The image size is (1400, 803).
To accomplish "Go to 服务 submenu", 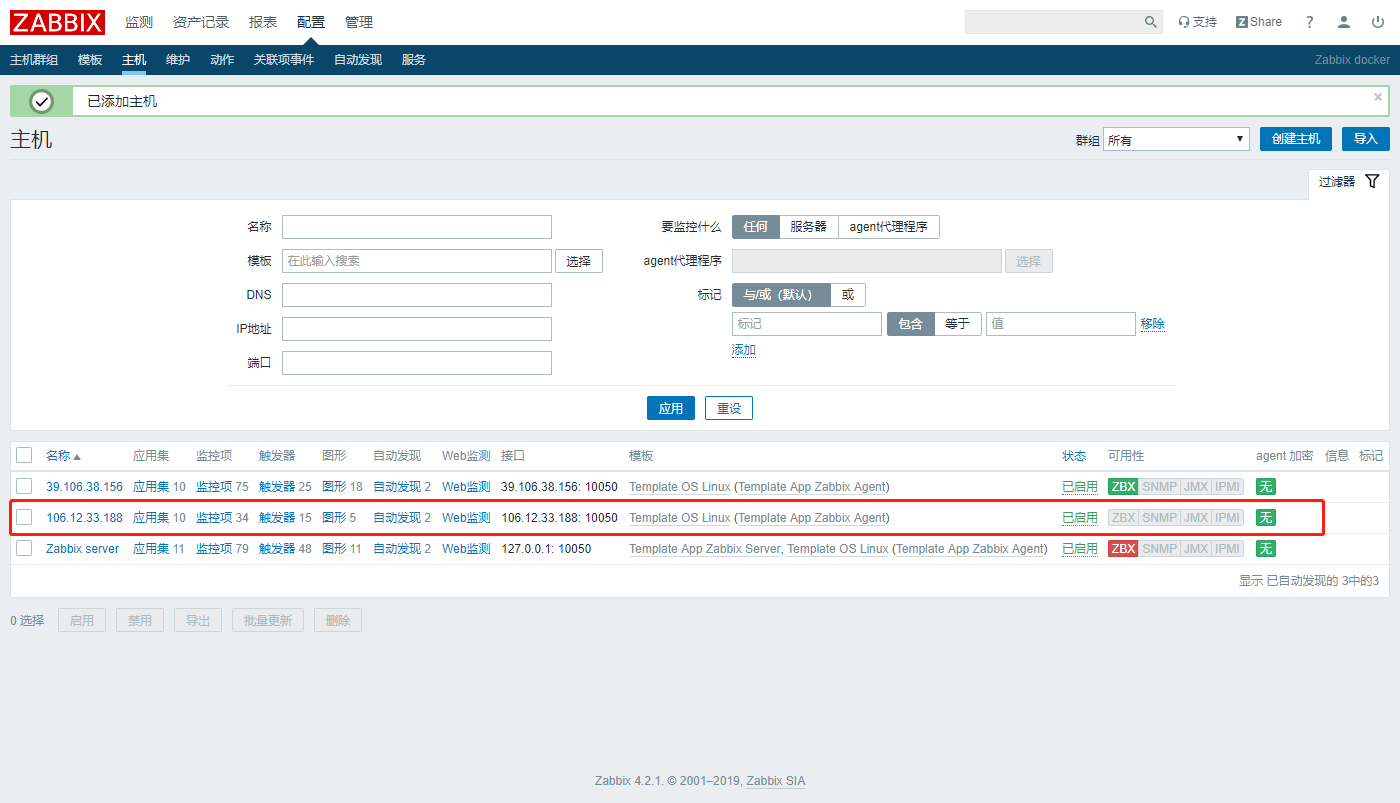I will pyautogui.click(x=414, y=60).
